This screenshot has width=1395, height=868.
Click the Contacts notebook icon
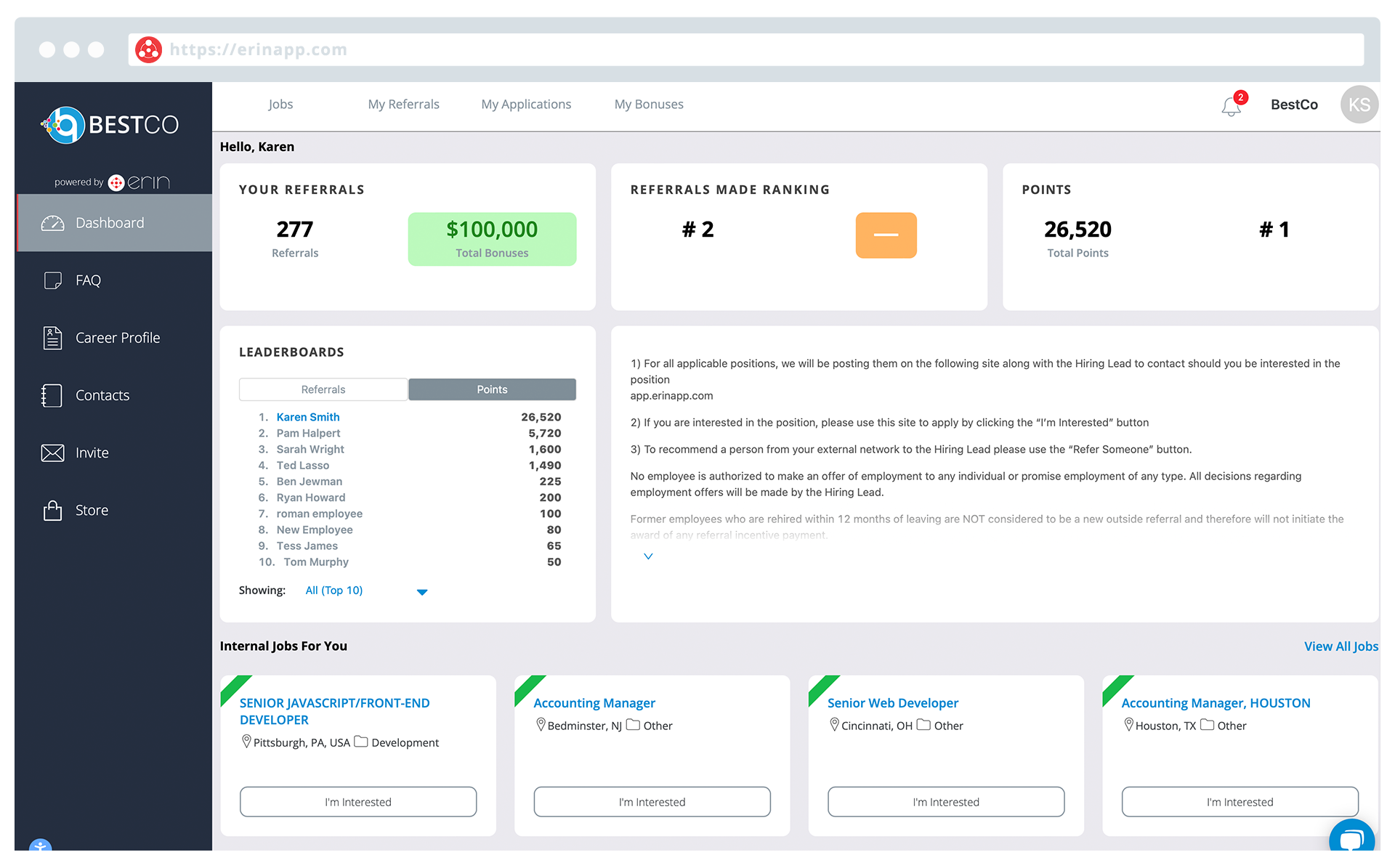click(x=52, y=395)
